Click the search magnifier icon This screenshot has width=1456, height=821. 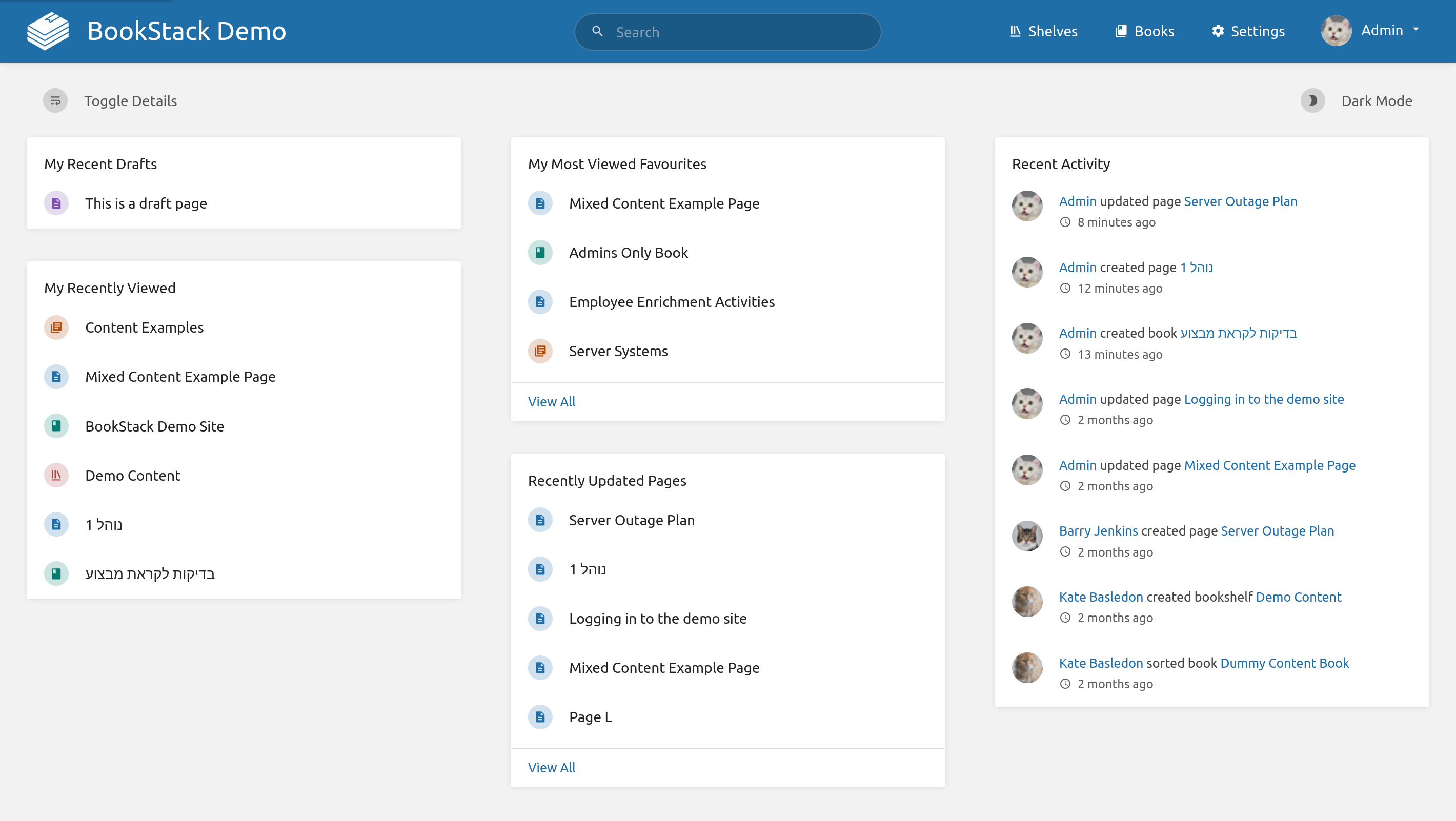pos(597,32)
